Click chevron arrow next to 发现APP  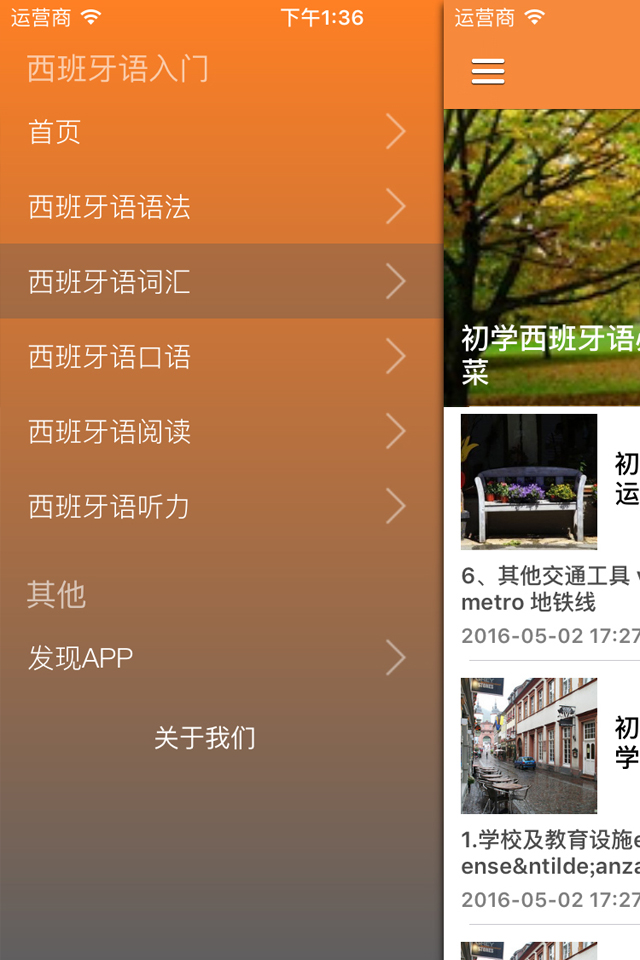coord(396,658)
